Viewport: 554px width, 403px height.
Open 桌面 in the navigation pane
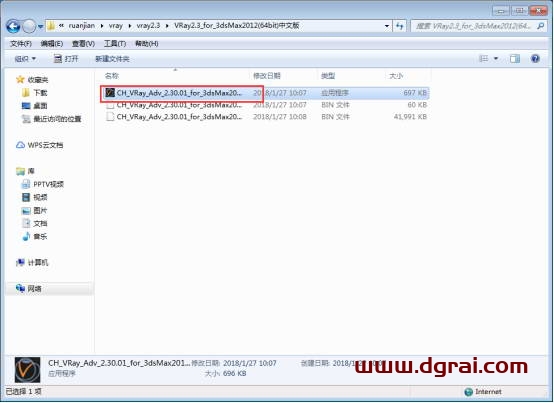click(x=40, y=106)
